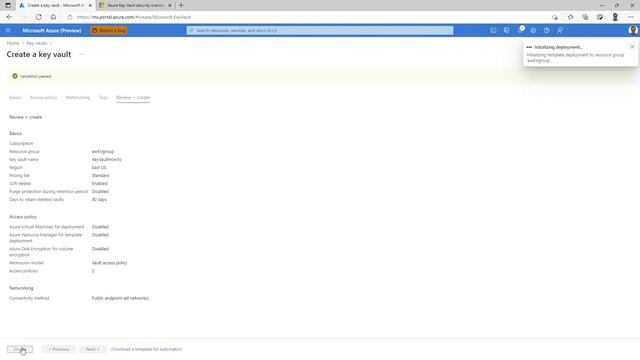Open the notifications bell with badge
The width and height of the screenshot is (640, 360).
[520, 30]
